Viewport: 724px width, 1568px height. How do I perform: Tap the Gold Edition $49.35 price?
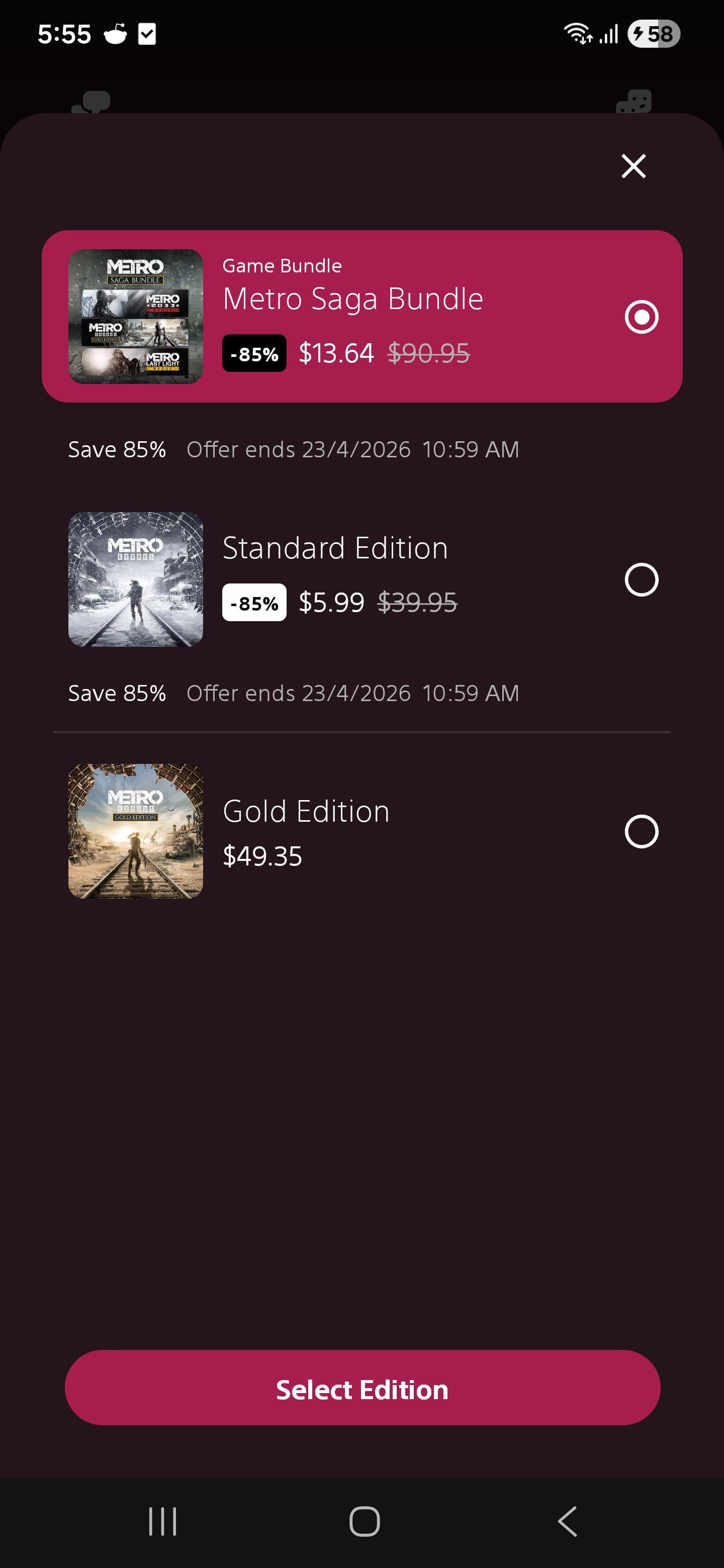[262, 856]
